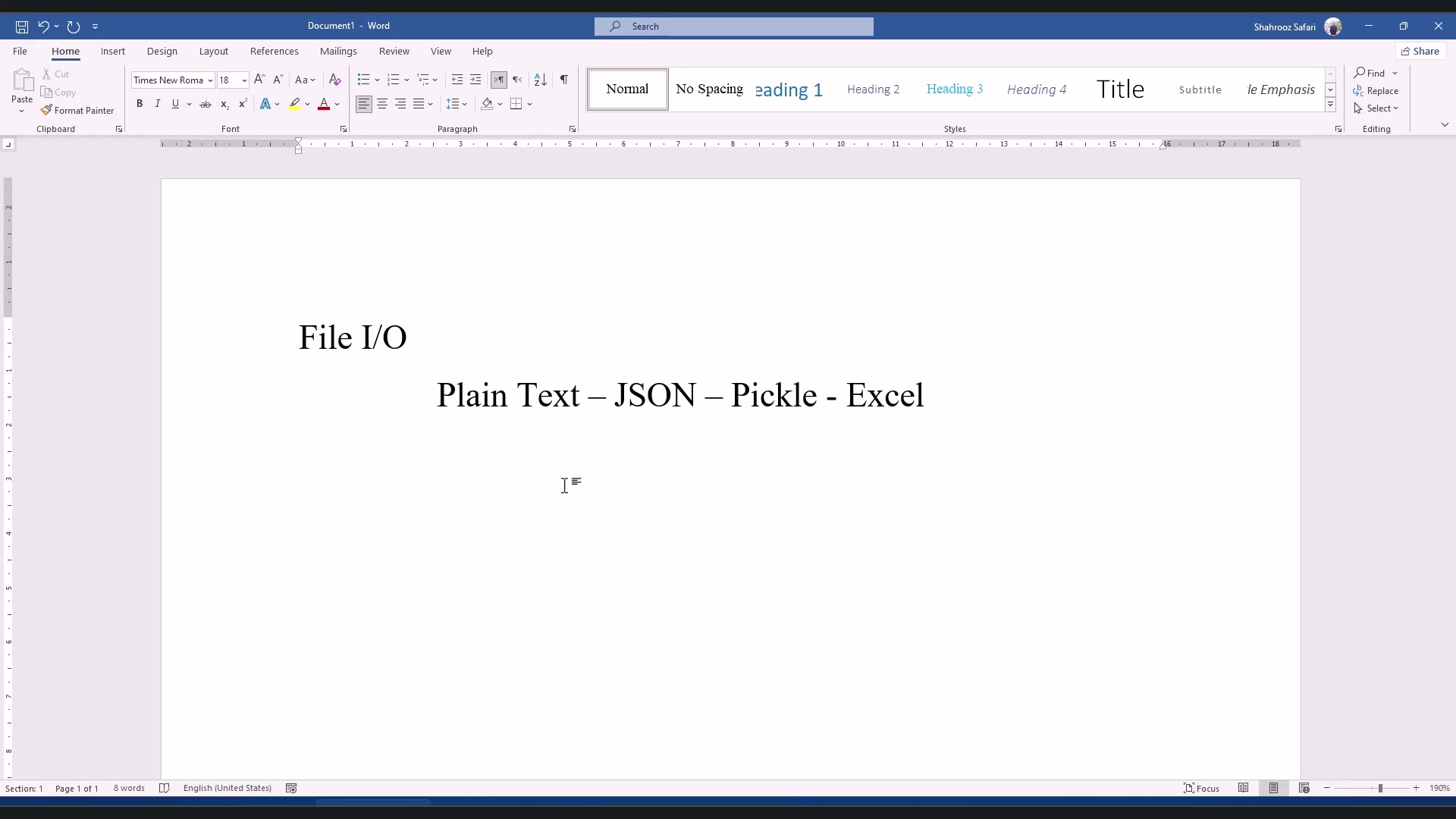This screenshot has height=819, width=1456.
Task: Undo the last action
Action: tap(43, 27)
